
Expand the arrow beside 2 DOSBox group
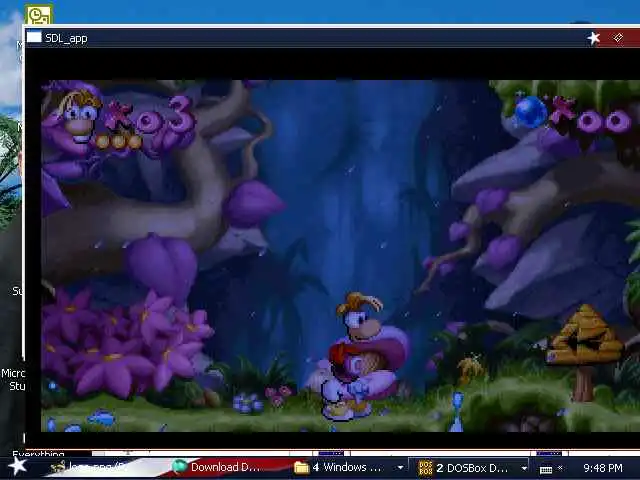(524, 468)
